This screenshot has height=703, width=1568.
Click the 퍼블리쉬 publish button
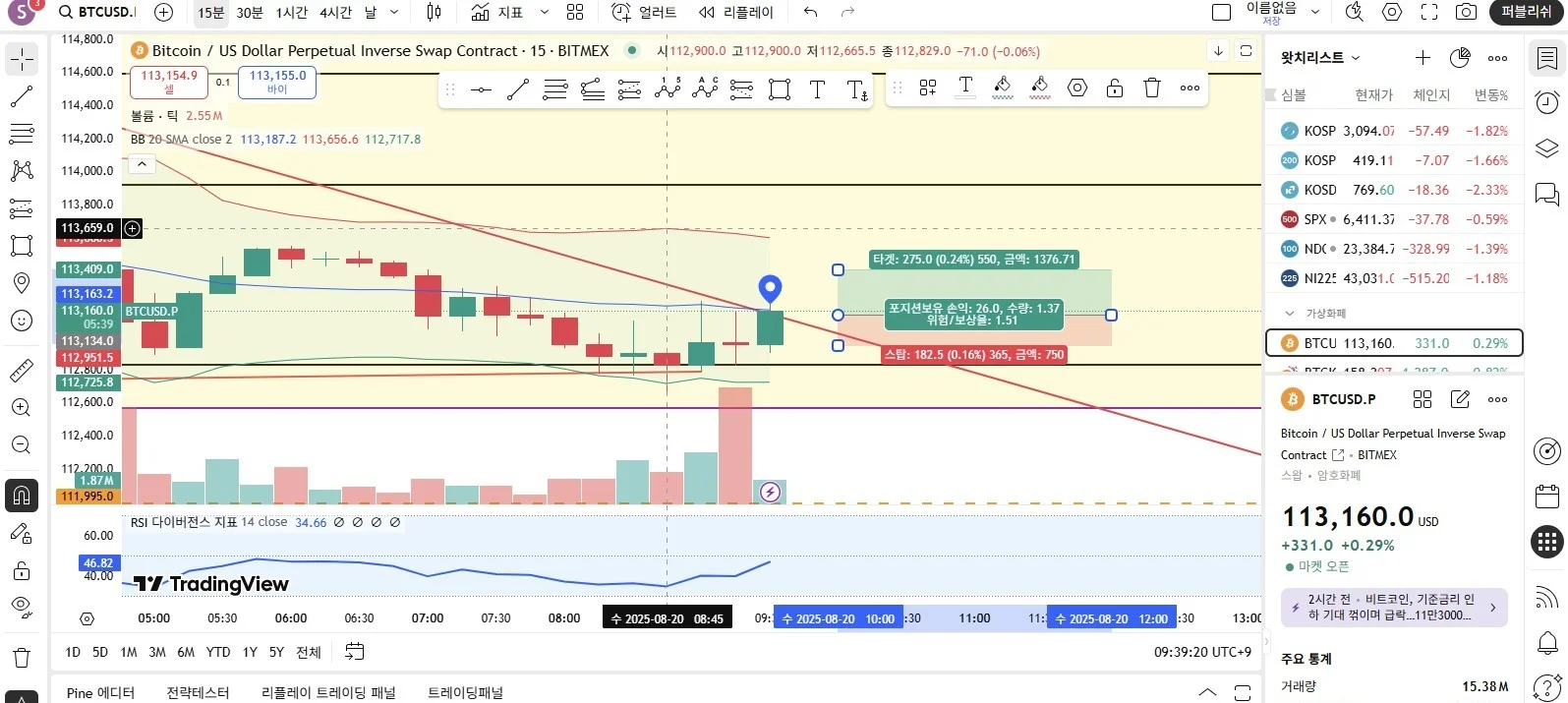click(1526, 12)
